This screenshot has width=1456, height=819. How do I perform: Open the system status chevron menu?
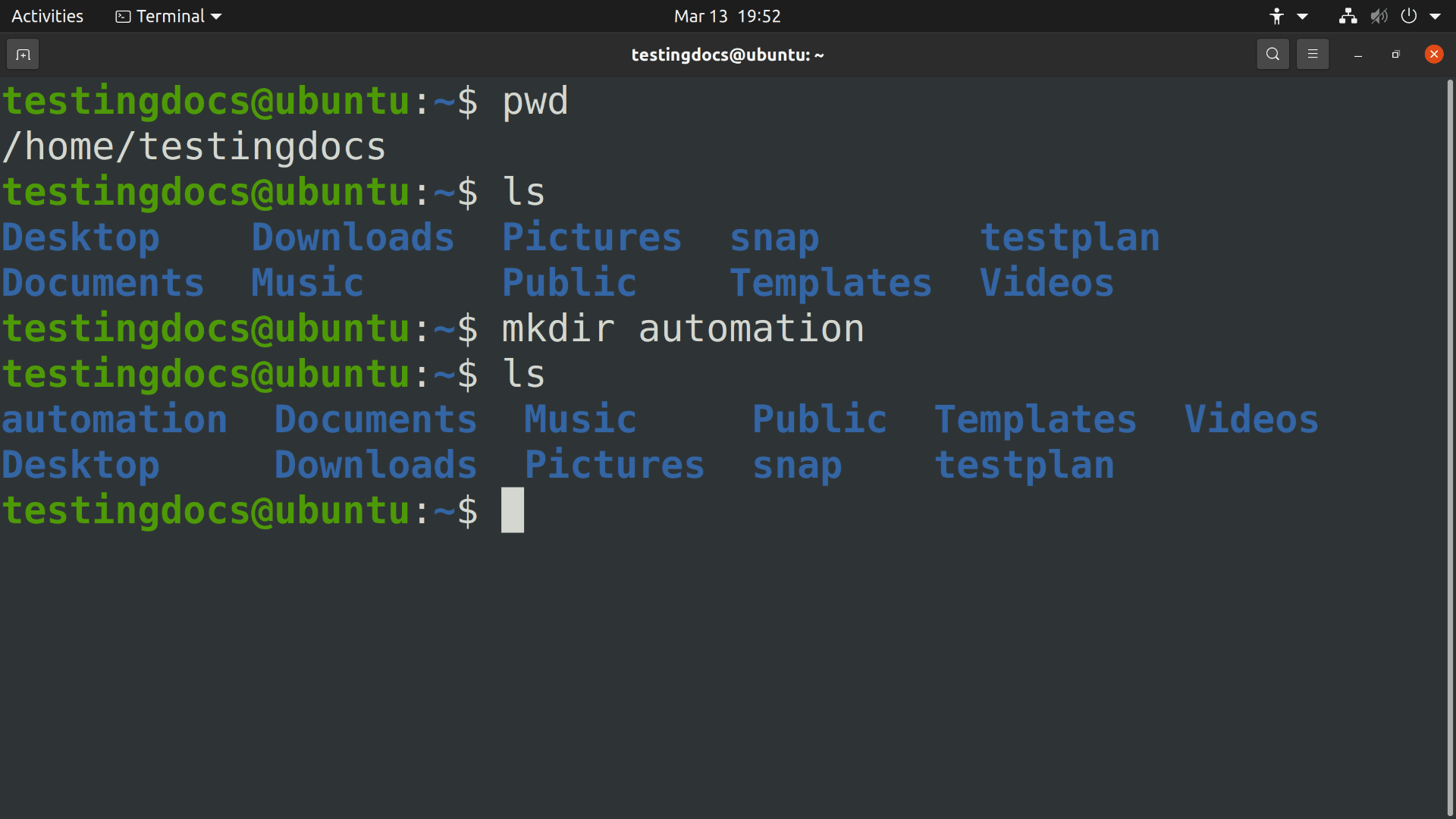tap(1436, 16)
